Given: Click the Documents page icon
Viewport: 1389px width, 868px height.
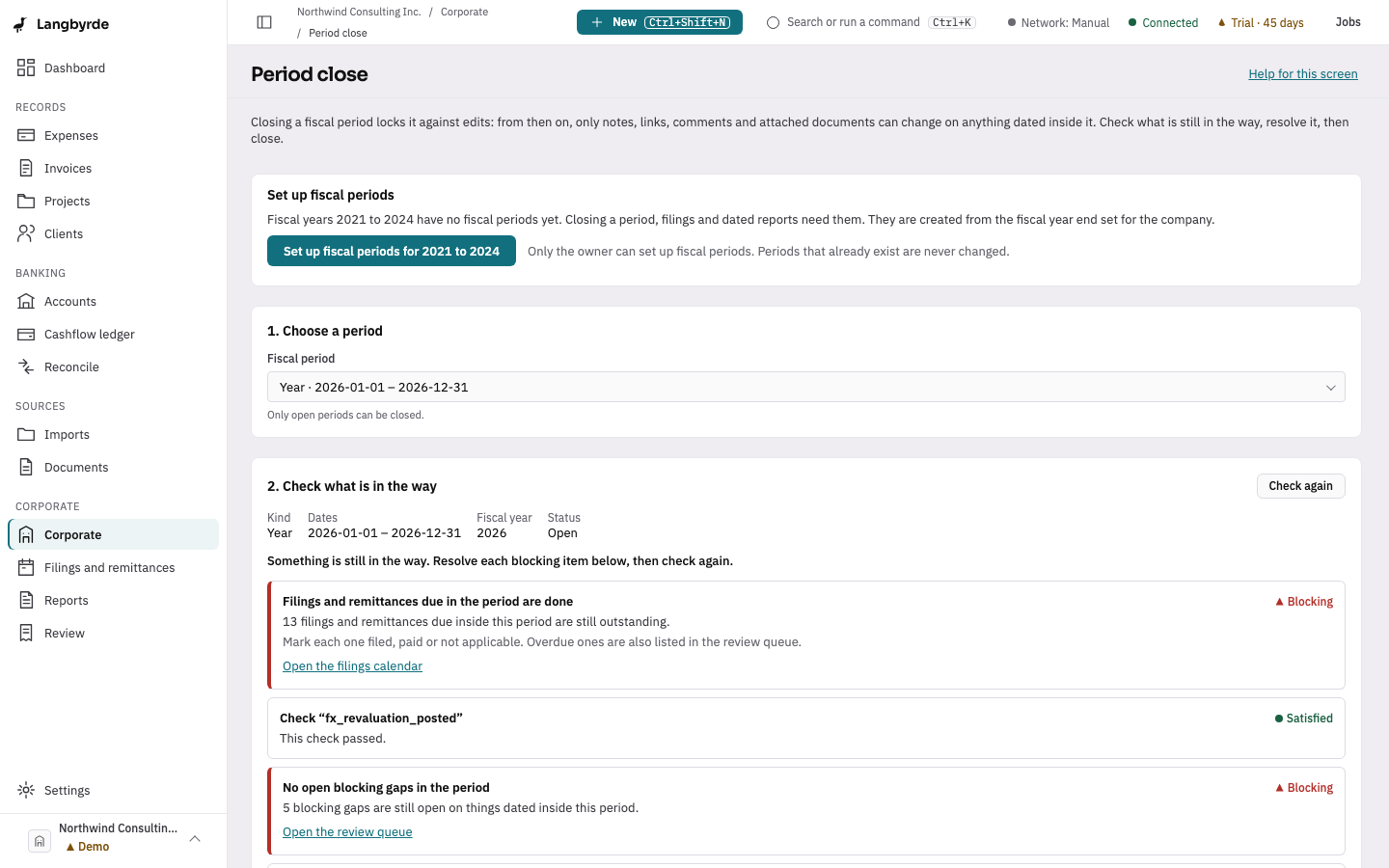Looking at the screenshot, I should [26, 467].
